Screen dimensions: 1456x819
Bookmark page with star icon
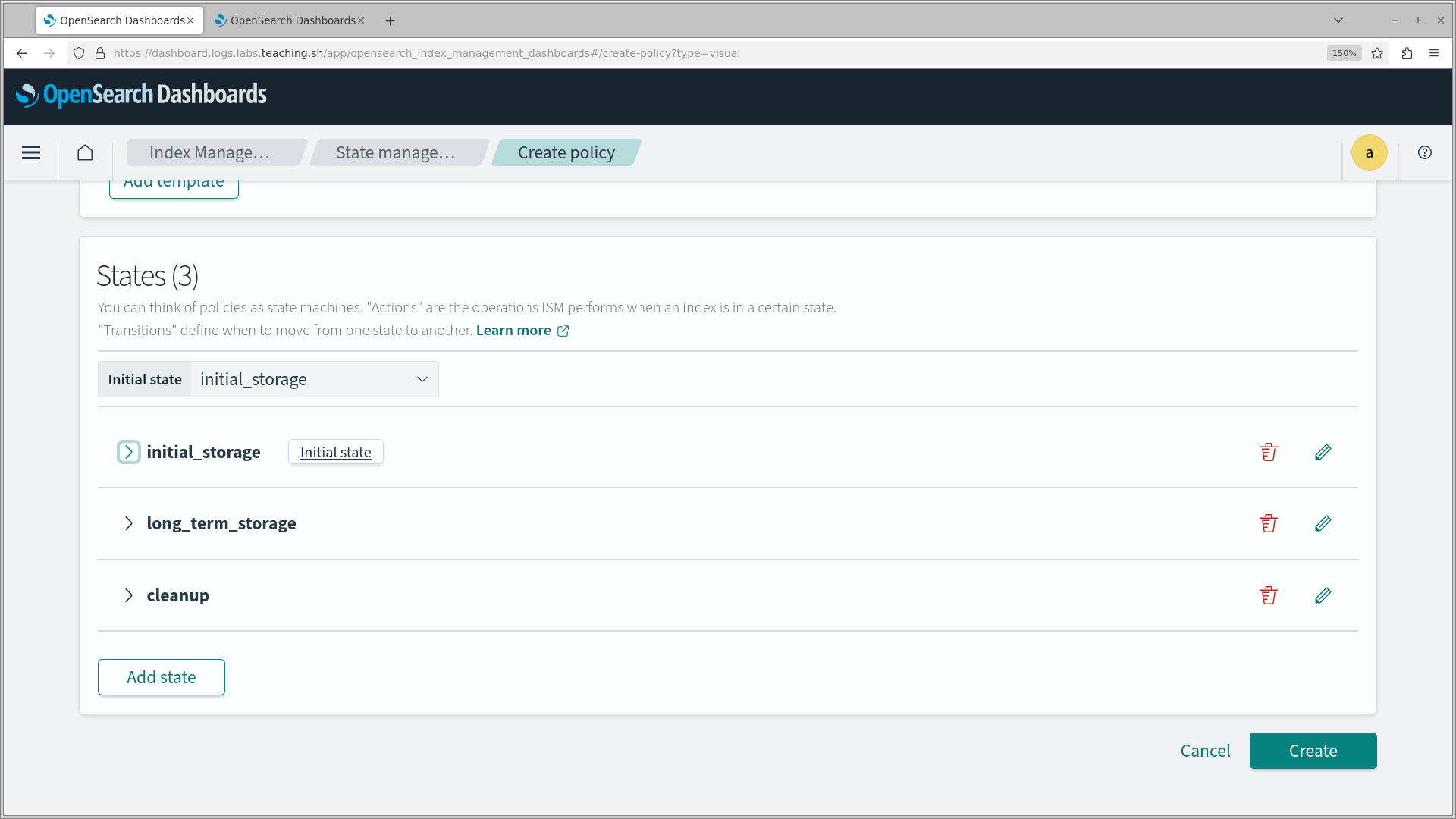[x=1377, y=53]
